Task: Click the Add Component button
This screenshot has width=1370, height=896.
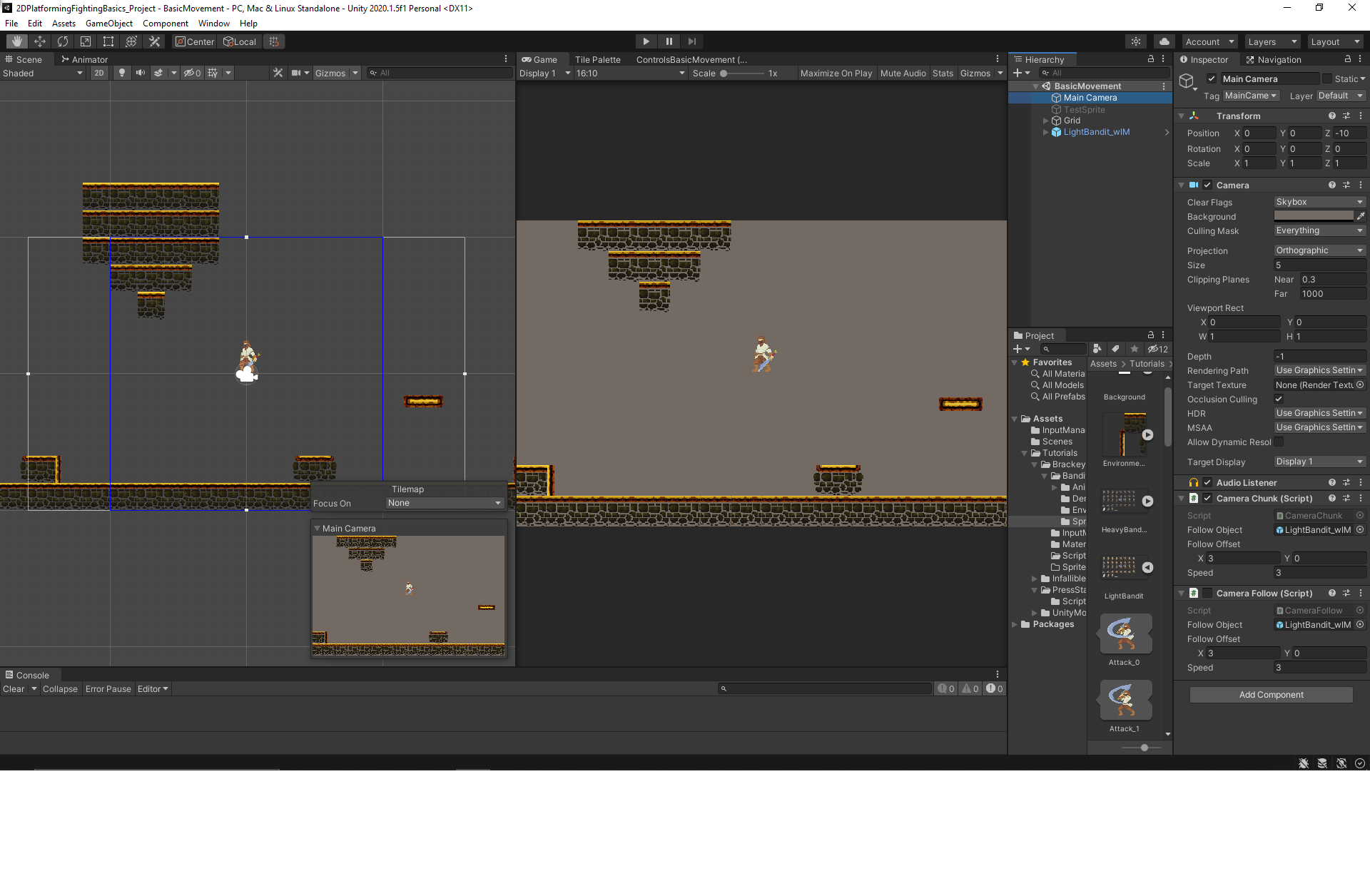Action: (1271, 694)
